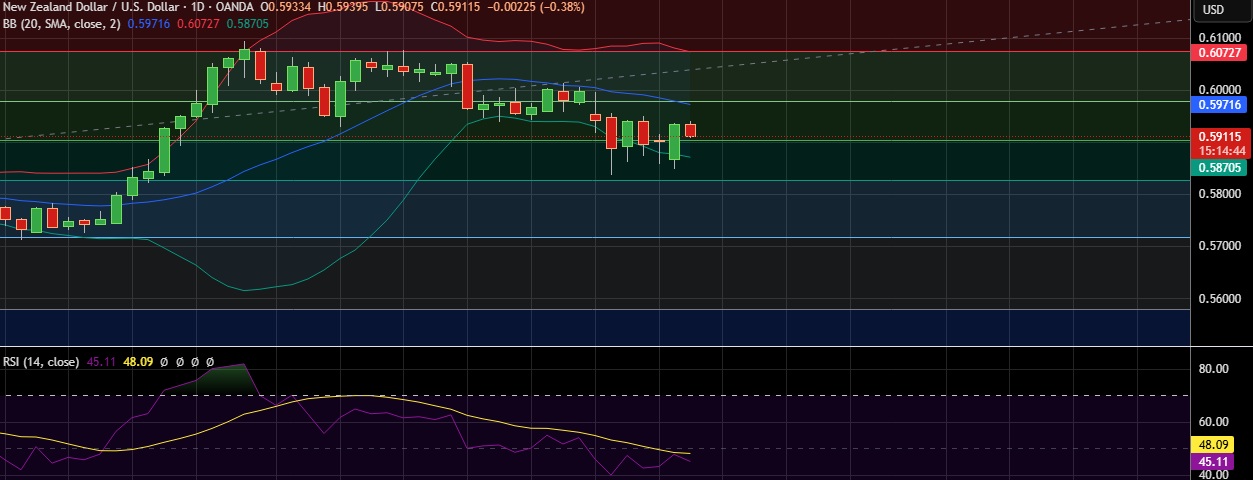Click the 0.56000 price scale tick

(x=1220, y=298)
